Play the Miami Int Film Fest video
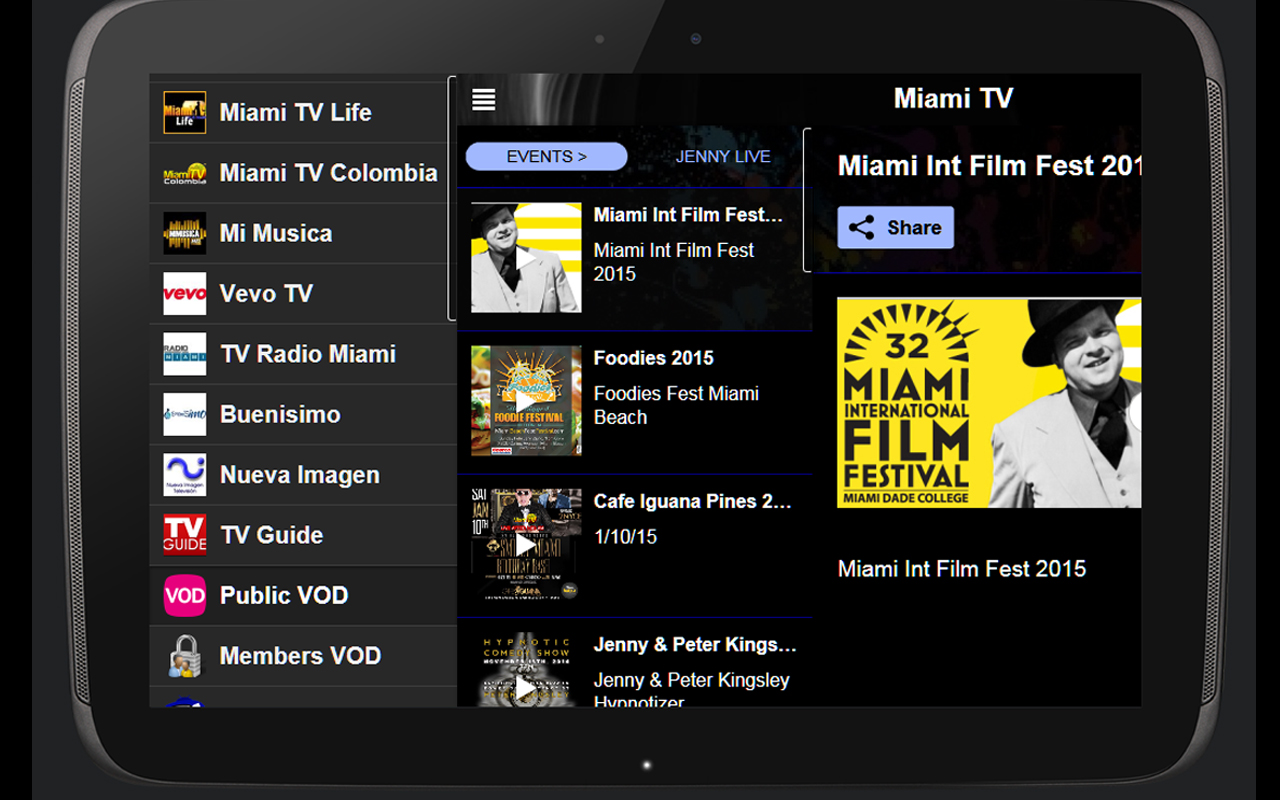This screenshot has height=800, width=1280. point(526,260)
